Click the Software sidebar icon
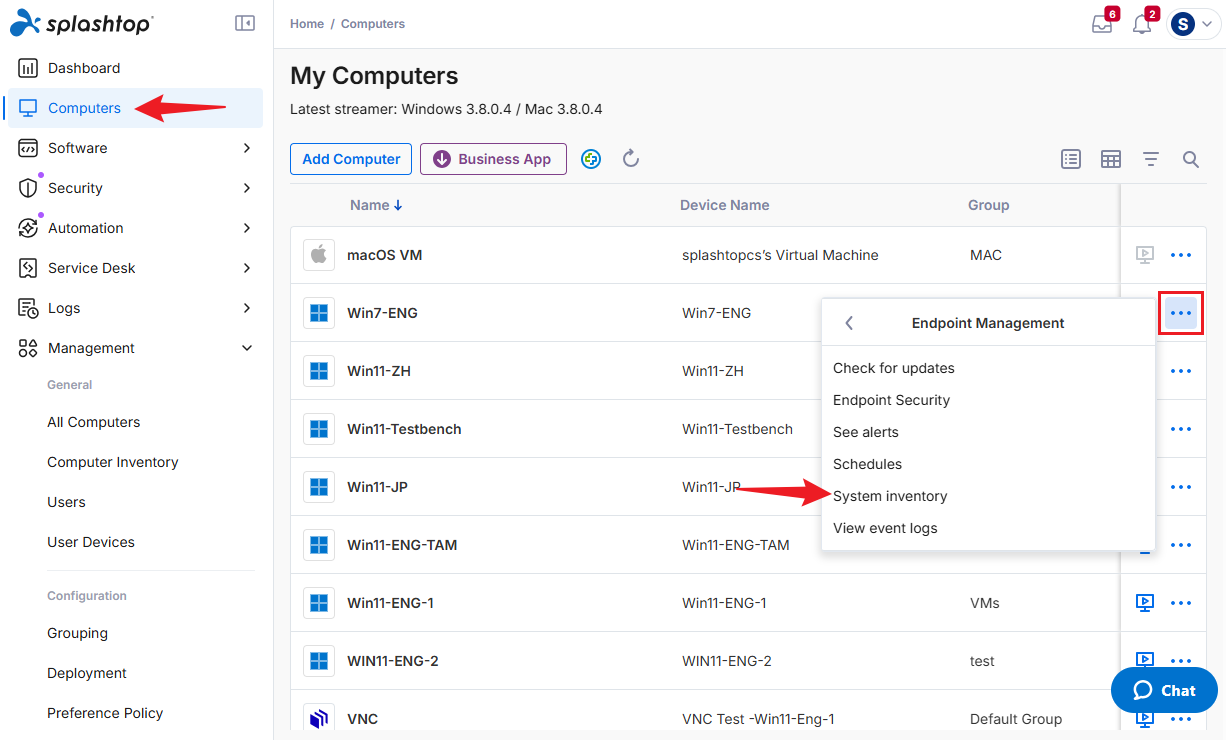1226x740 pixels. tap(28, 148)
